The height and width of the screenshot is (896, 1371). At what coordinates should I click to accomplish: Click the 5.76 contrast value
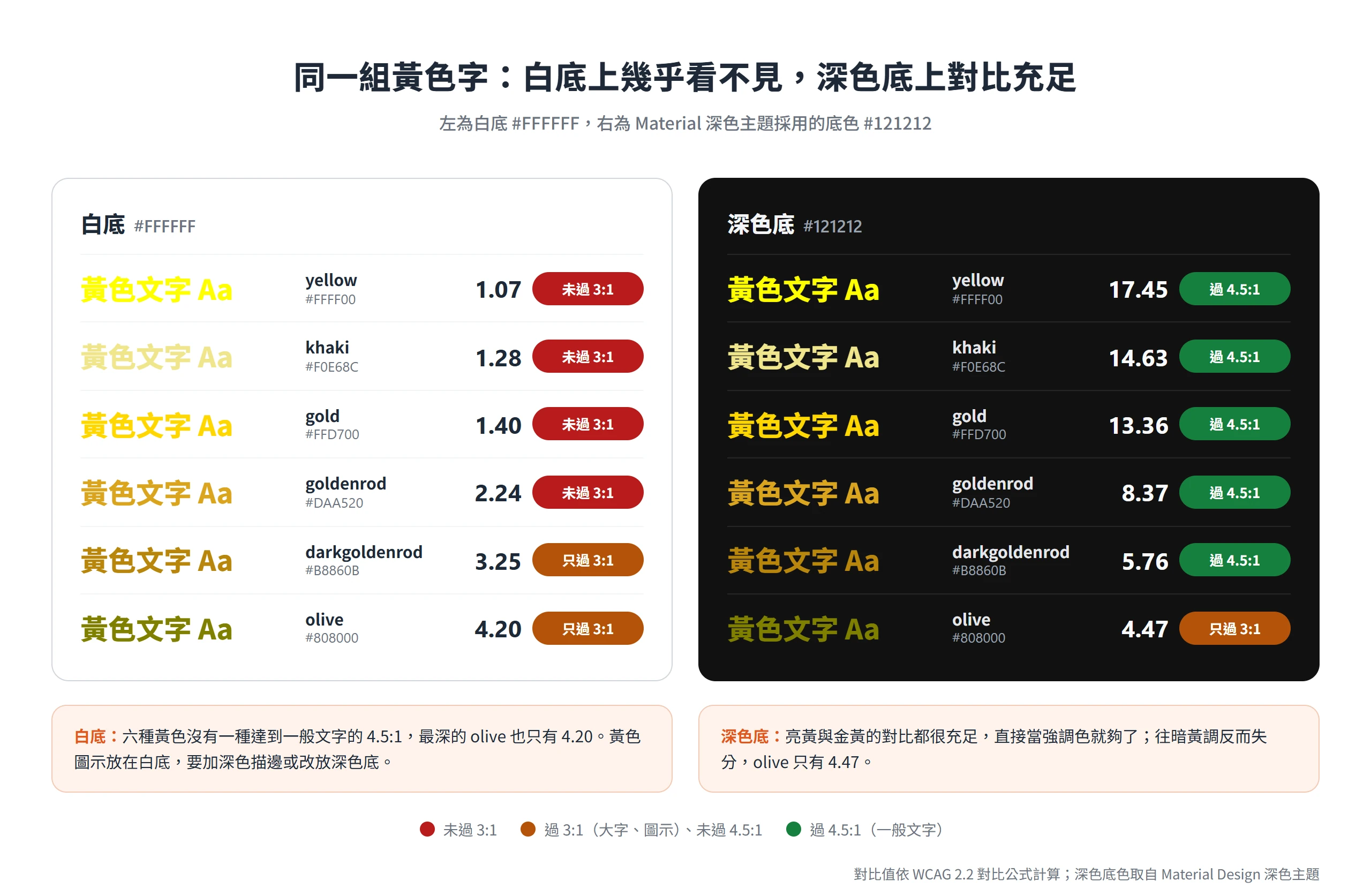[x=1144, y=561]
